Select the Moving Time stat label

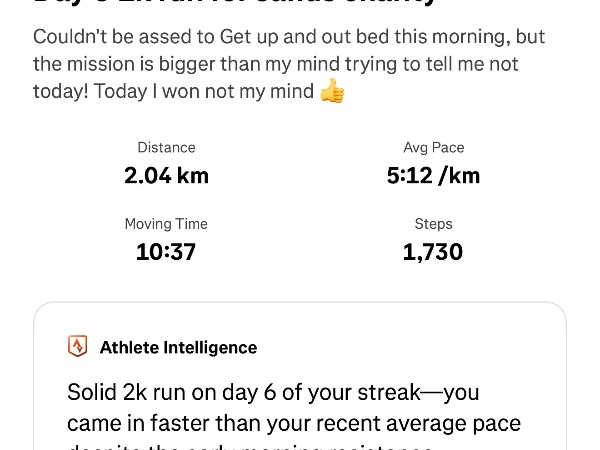[x=166, y=224]
